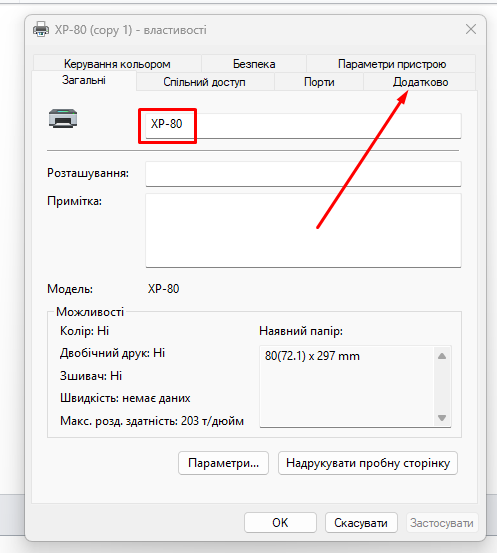Screen dimensions: 497x553
Task: Click the paper list scroll down arrow
Action: tap(442, 418)
